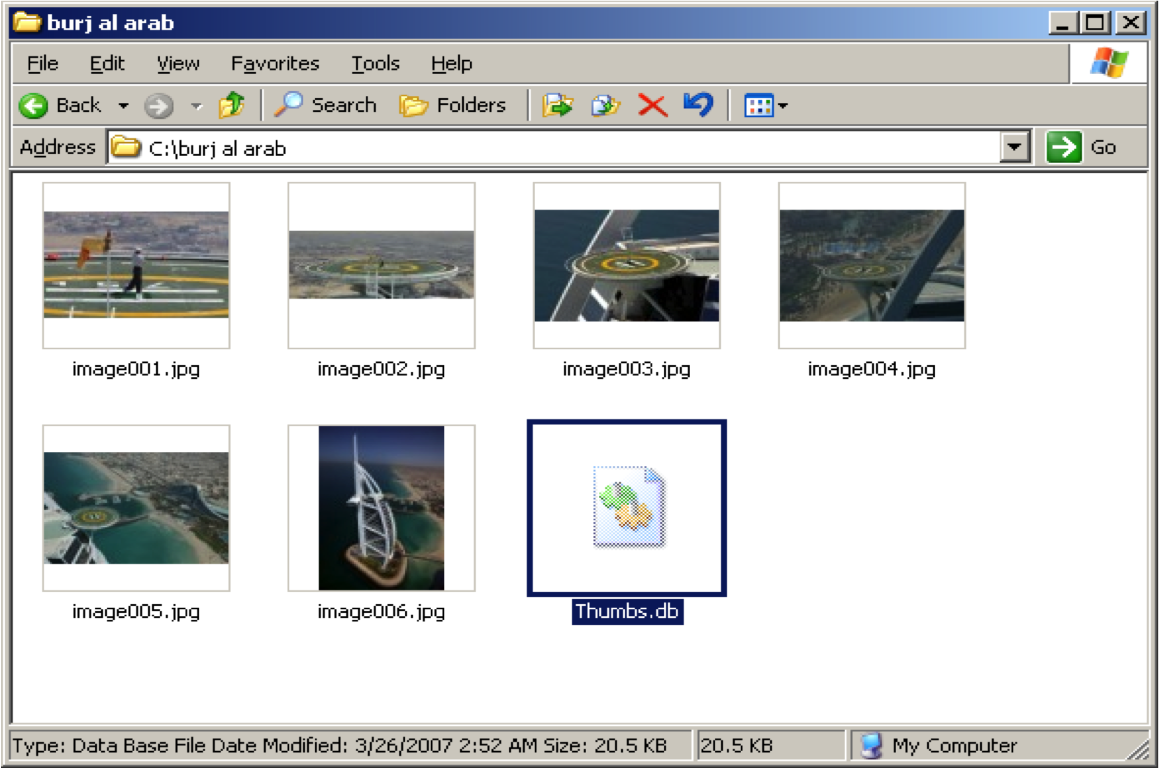Select the image006.jpg tower thumbnail
The width and height of the screenshot is (1159, 769).
381,507
